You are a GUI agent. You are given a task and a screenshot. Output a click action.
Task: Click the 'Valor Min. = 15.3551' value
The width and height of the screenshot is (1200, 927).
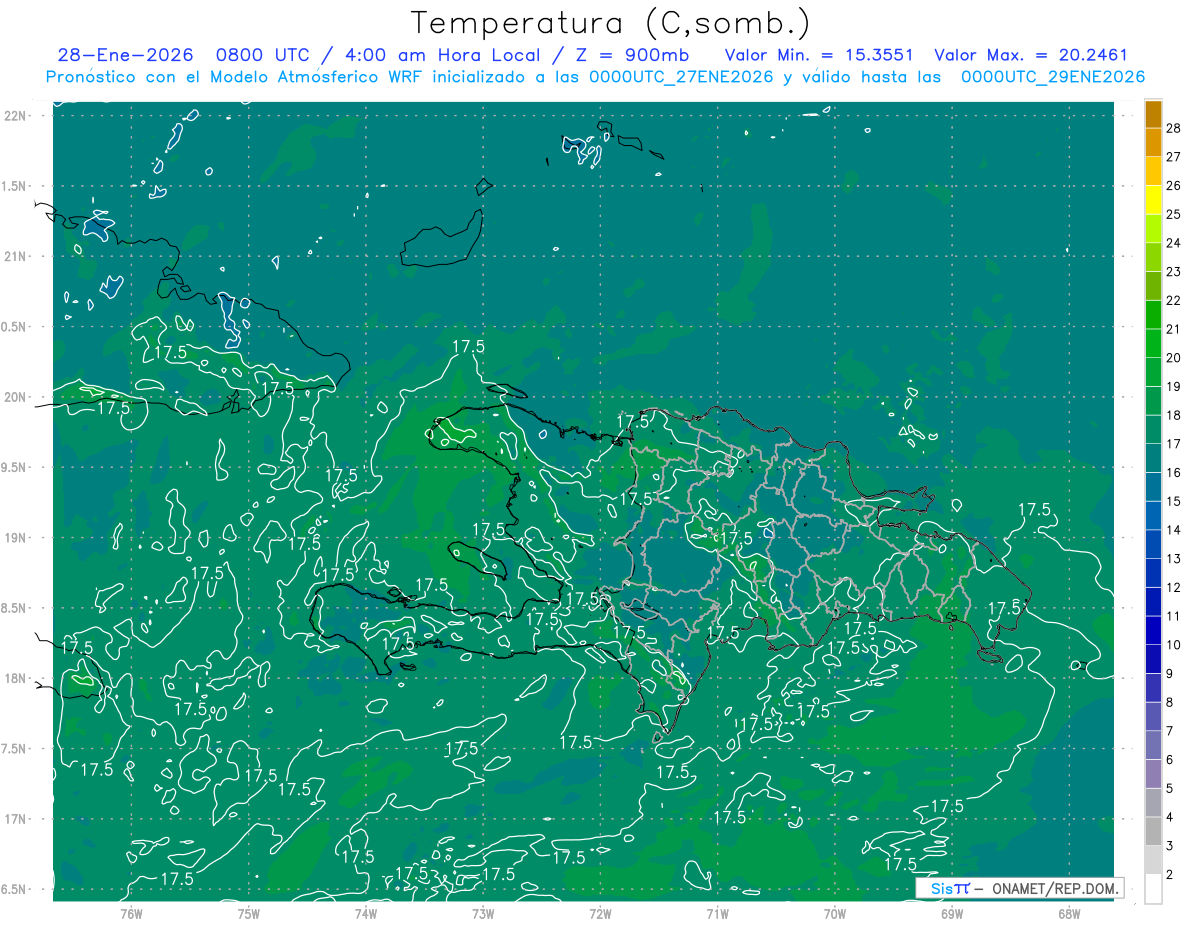click(x=819, y=56)
